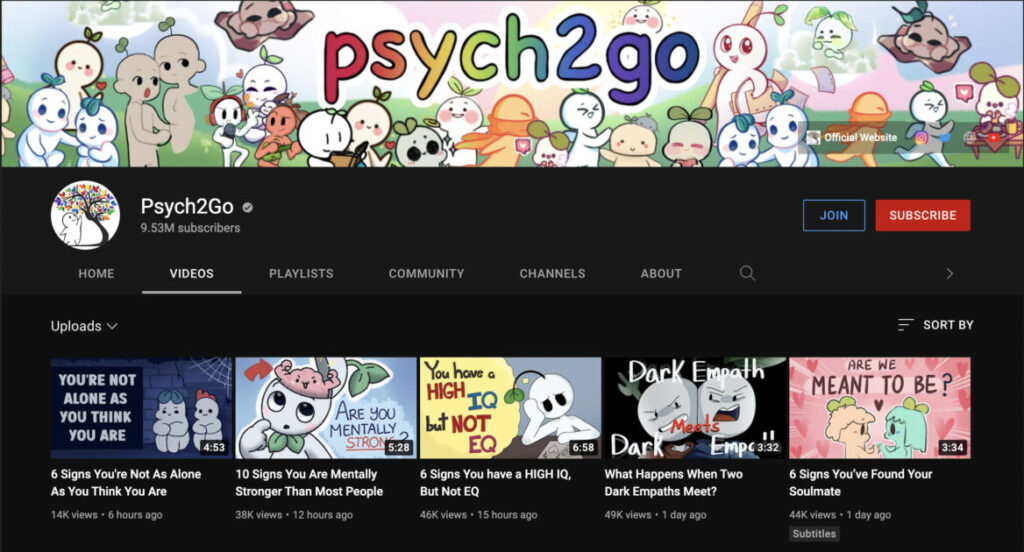
Task: Click the '9.53M subscribers' text
Action: coord(190,228)
